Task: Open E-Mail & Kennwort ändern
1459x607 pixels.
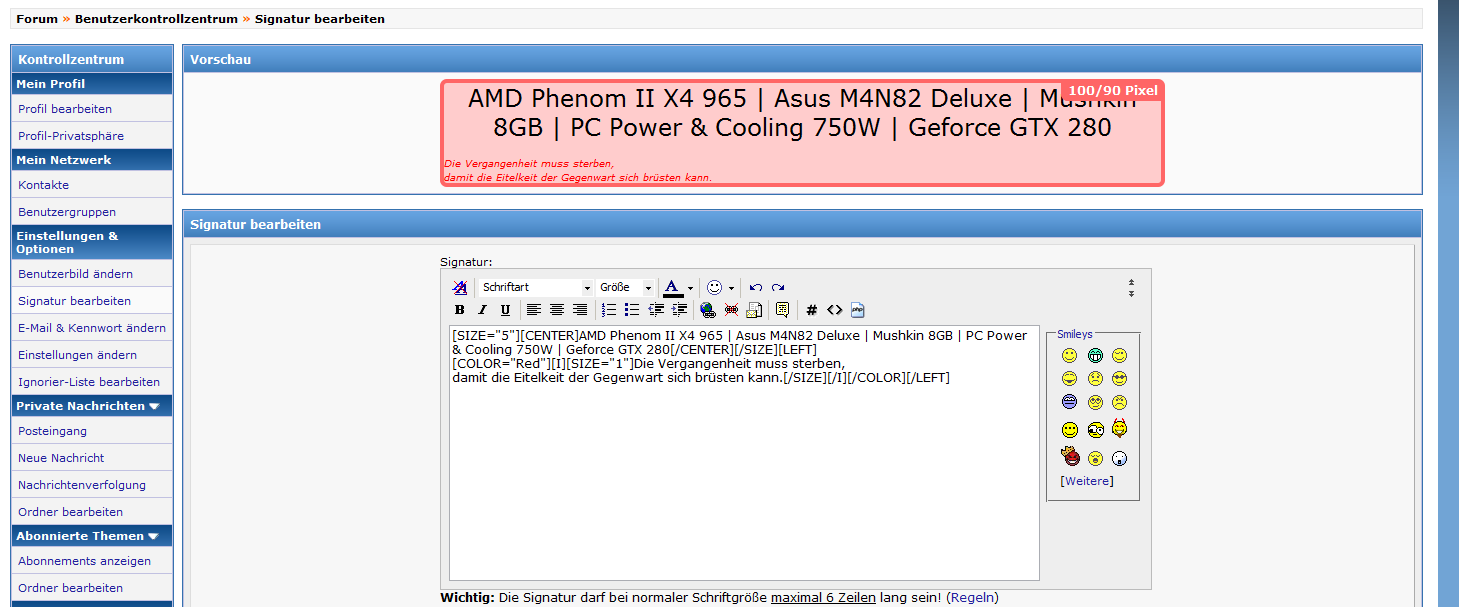Action: (92, 328)
